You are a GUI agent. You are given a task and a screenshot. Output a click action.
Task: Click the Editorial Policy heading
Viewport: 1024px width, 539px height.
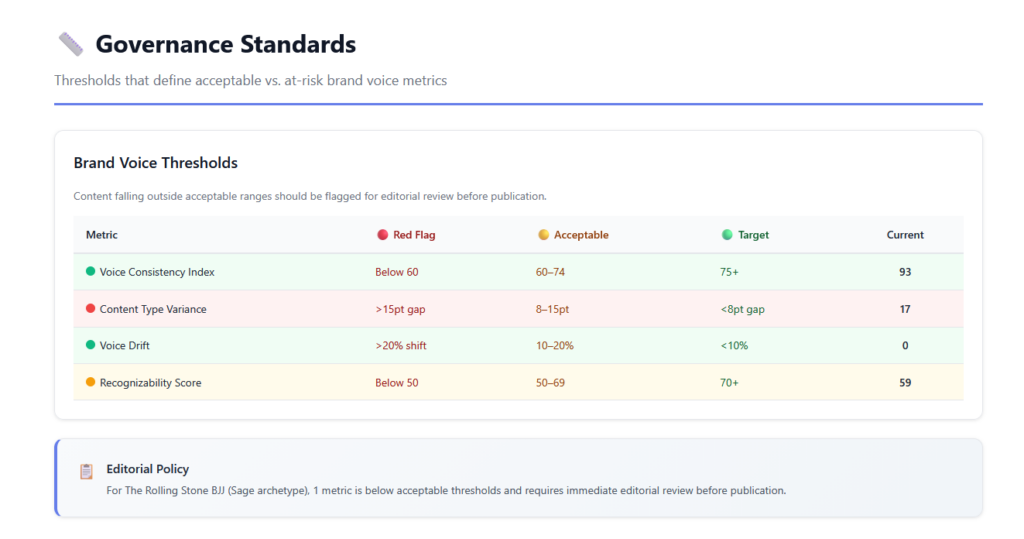147,469
